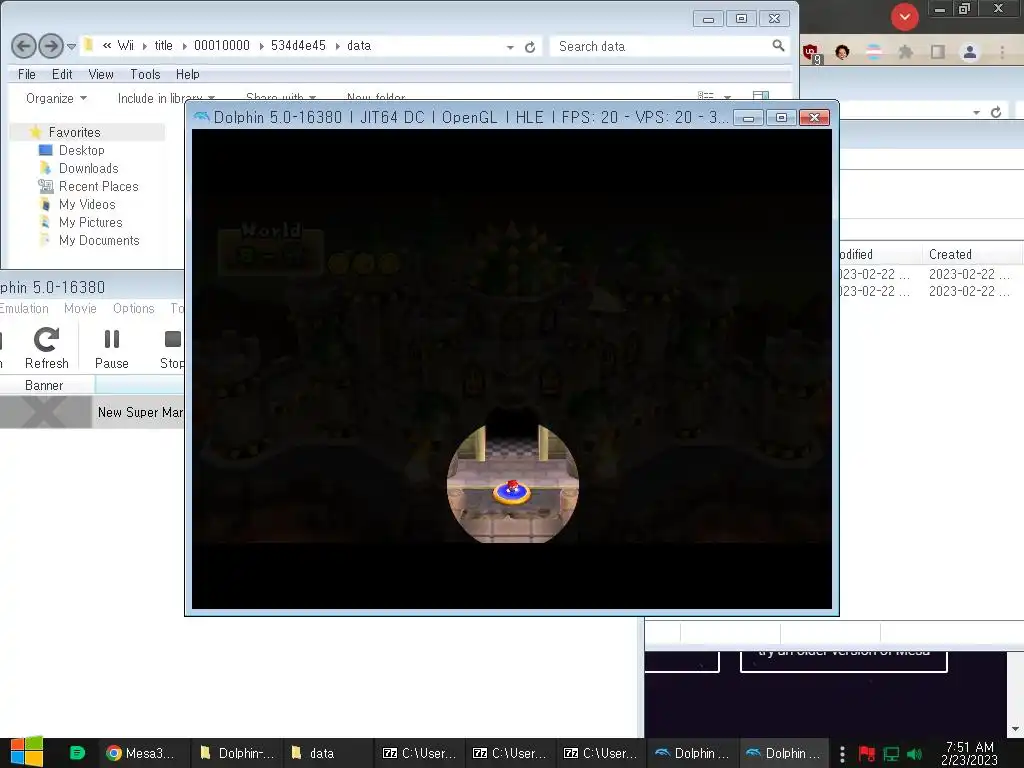The width and height of the screenshot is (1024, 768).
Task: Open Emulation menu in Dolphin main window
Action: click(24, 308)
